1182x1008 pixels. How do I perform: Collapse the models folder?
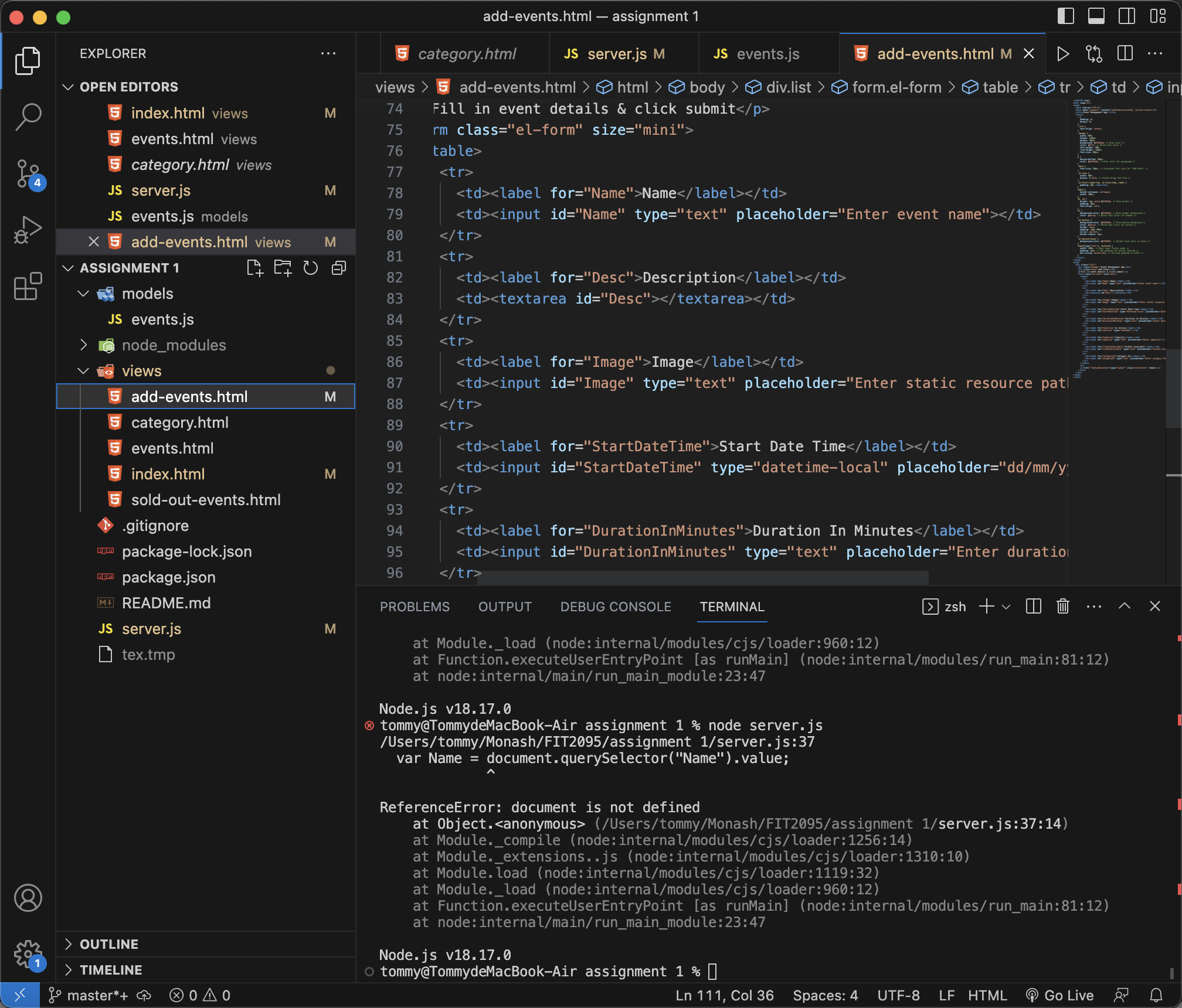tap(84, 294)
